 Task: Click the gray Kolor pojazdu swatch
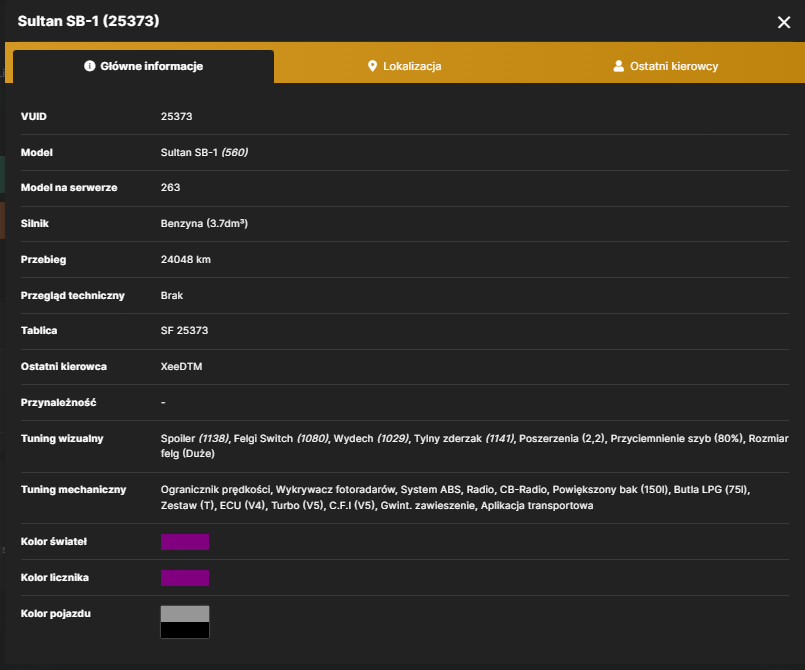click(x=185, y=614)
